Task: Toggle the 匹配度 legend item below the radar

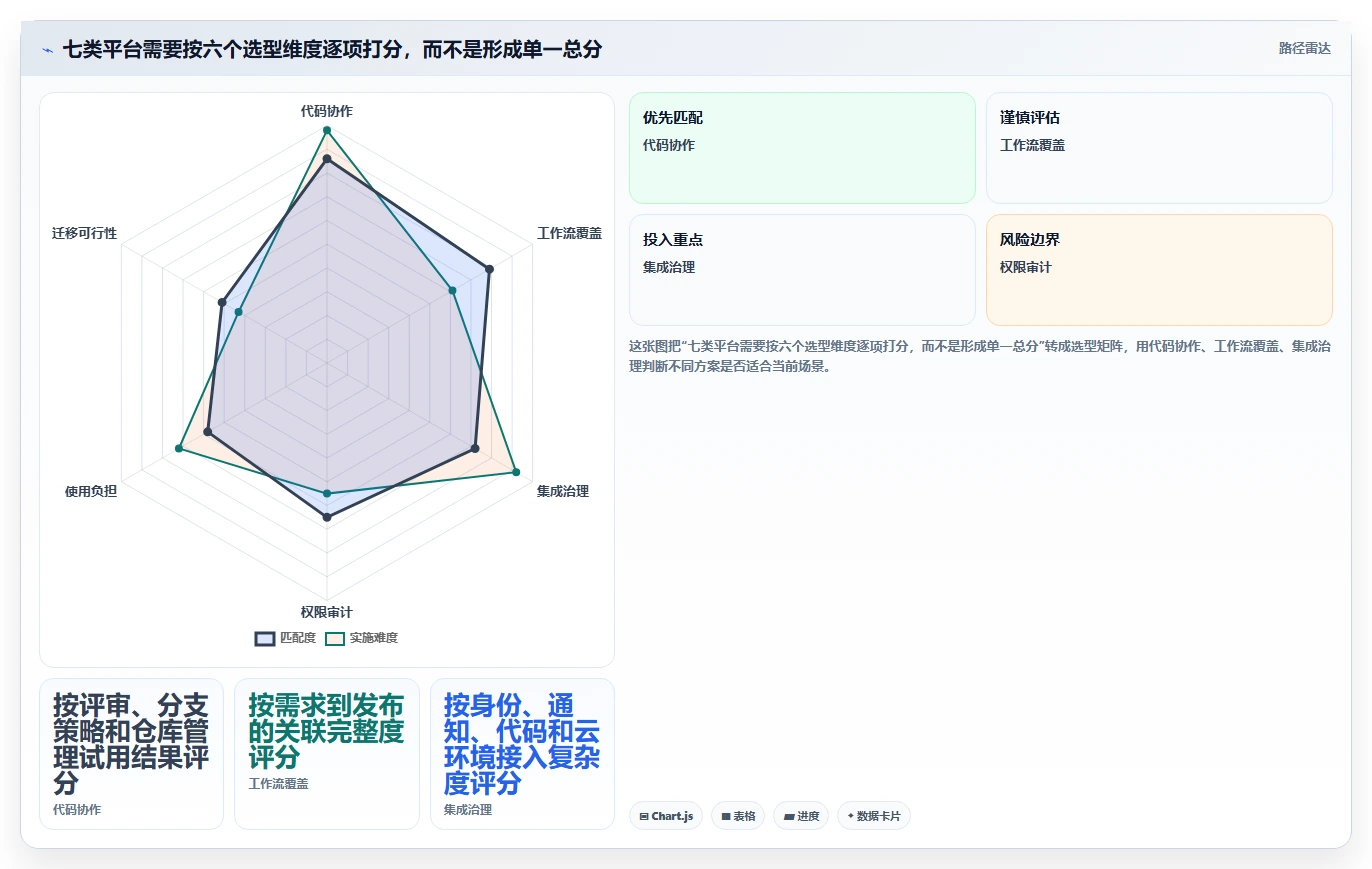Action: (x=286, y=638)
